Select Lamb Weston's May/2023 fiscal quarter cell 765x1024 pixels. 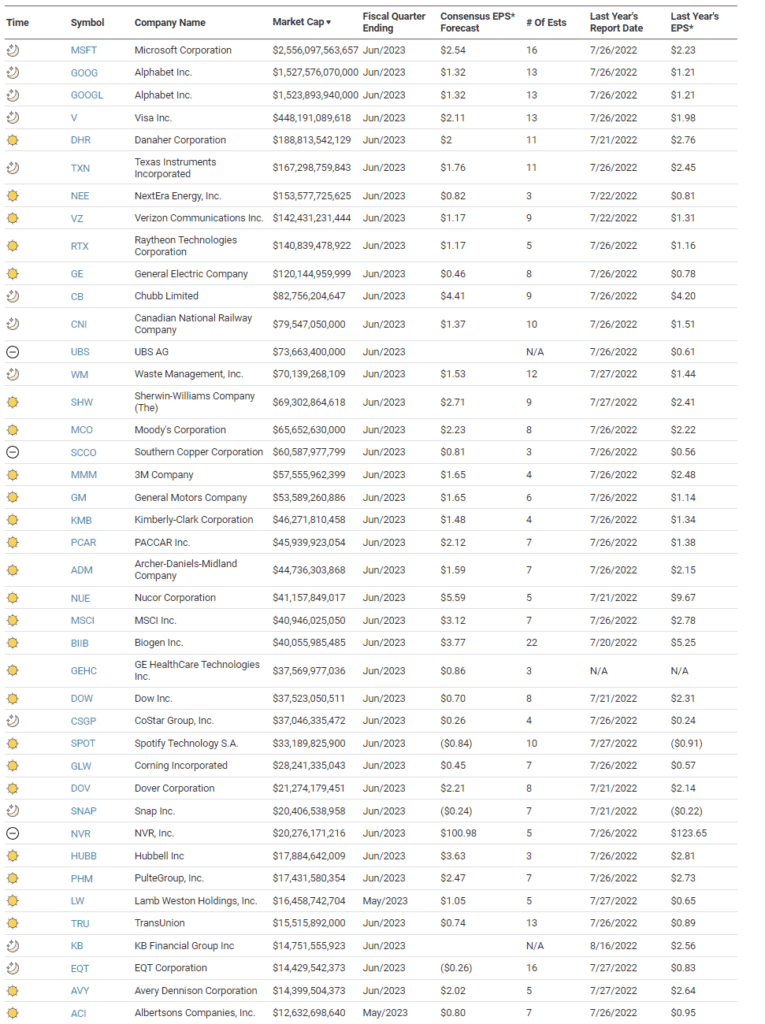click(x=385, y=901)
